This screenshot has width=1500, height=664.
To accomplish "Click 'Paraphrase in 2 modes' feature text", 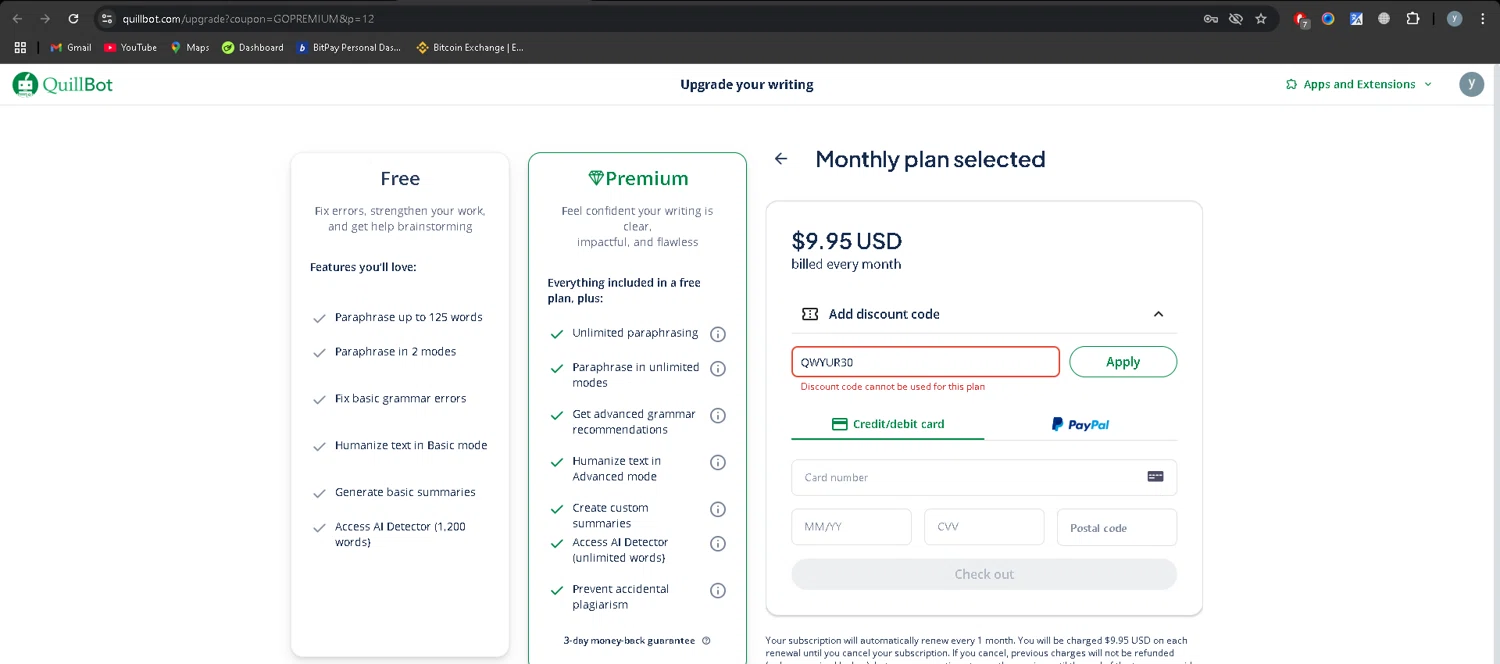I will coord(395,352).
